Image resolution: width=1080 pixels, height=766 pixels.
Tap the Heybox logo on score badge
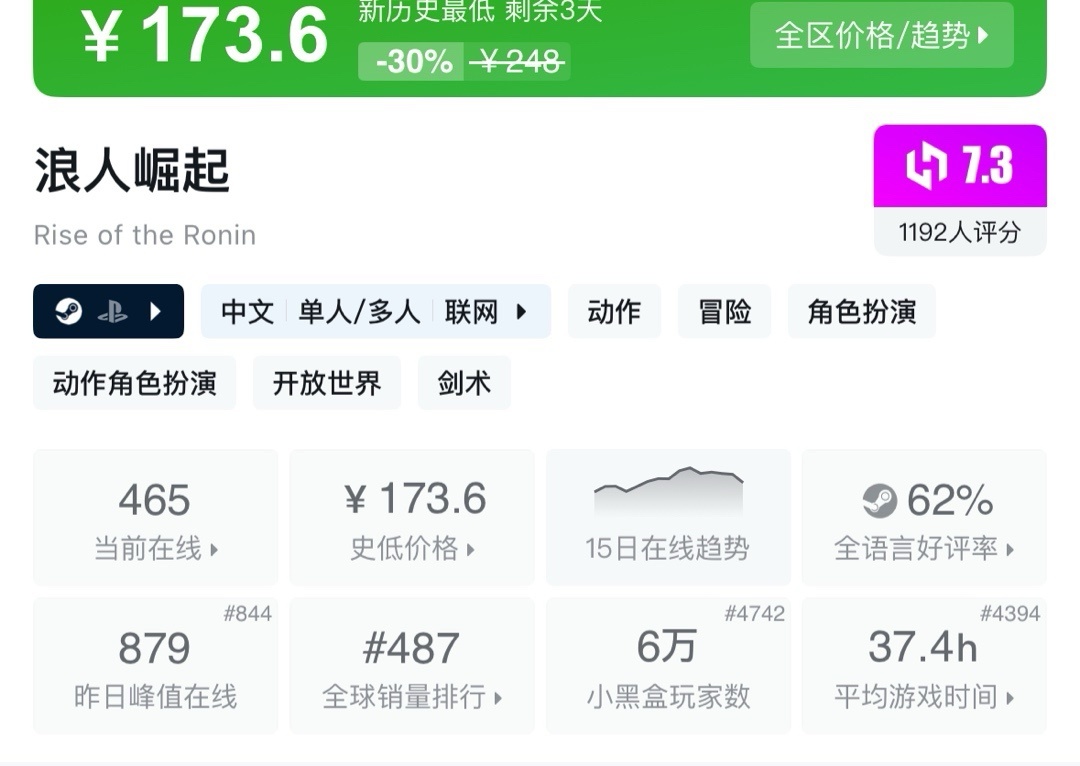(926, 166)
